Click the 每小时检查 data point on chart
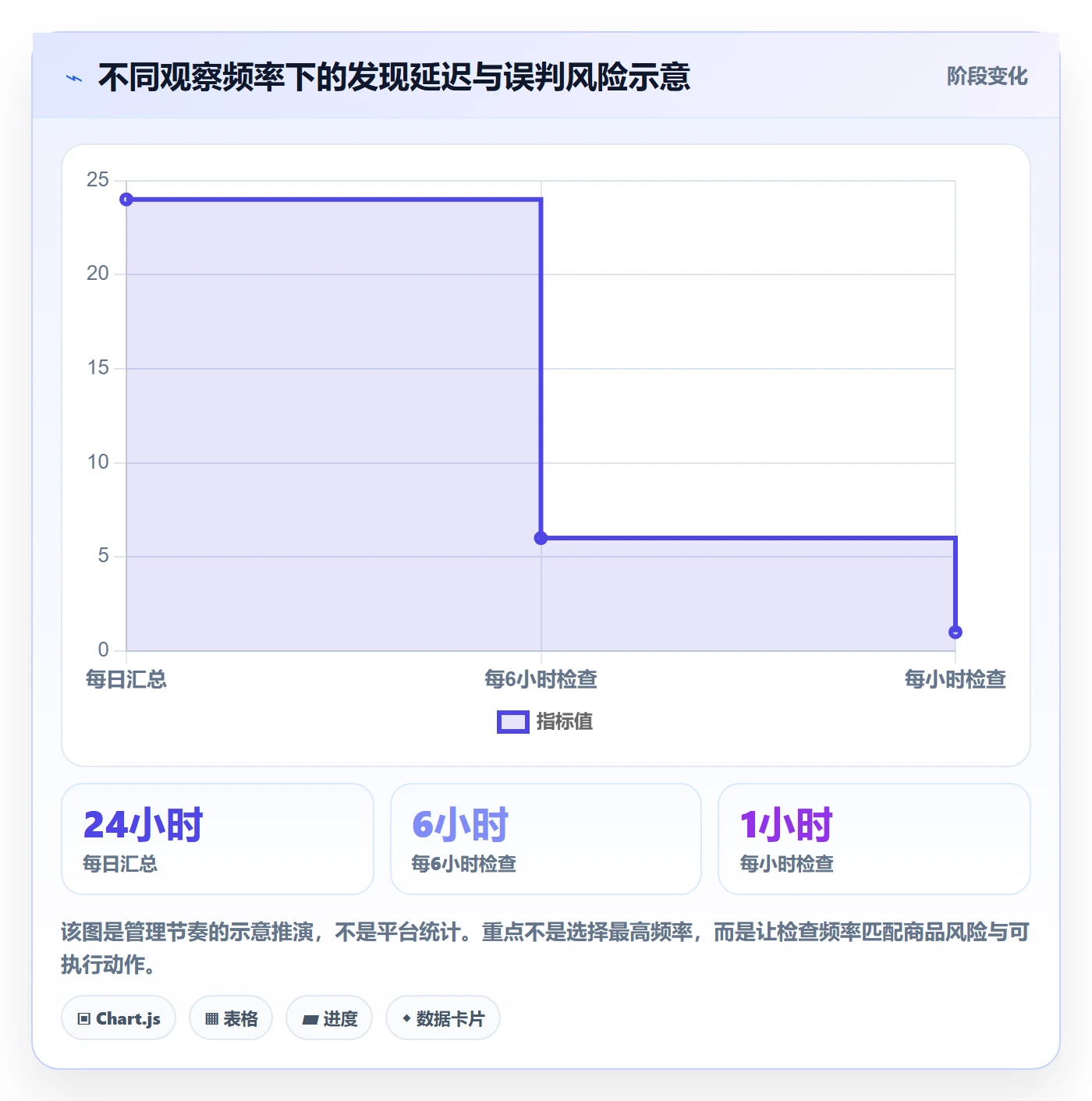1092x1101 pixels. click(x=955, y=632)
